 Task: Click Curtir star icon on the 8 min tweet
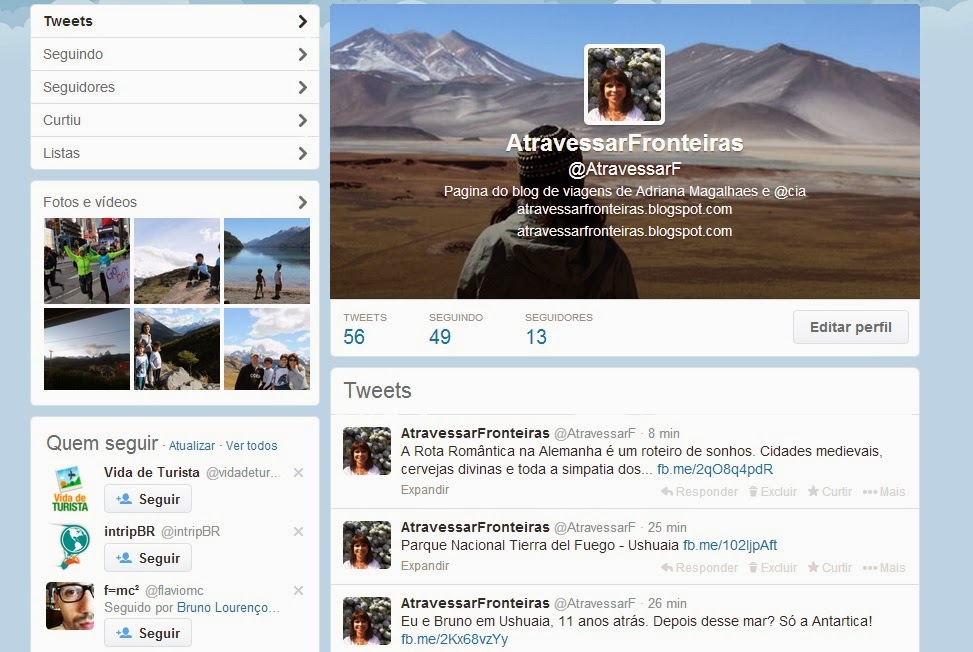tap(830, 491)
